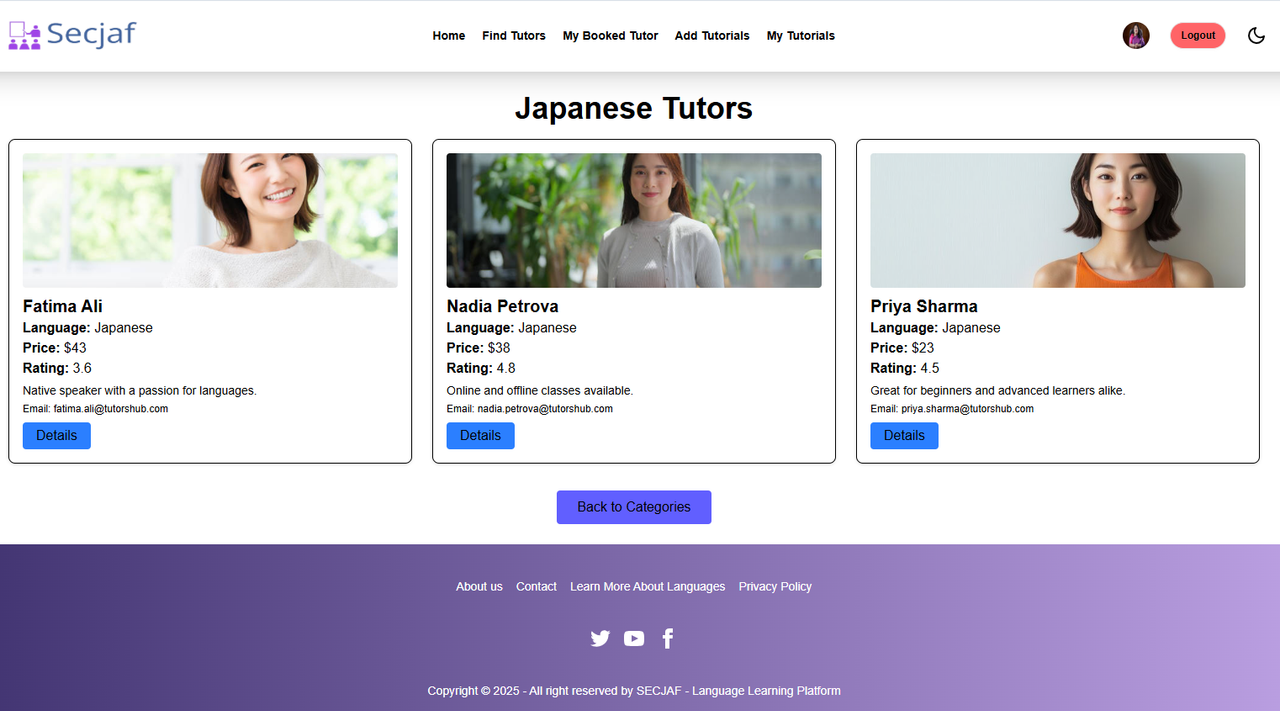The width and height of the screenshot is (1280, 711).
Task: Click email priya.sharma@tutorshub.com
Action: (968, 409)
